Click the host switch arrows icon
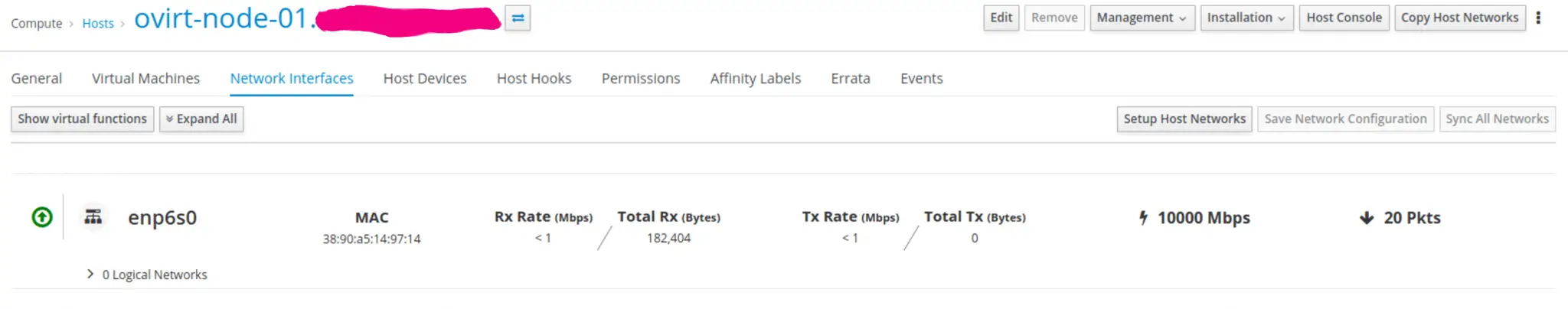 point(518,18)
